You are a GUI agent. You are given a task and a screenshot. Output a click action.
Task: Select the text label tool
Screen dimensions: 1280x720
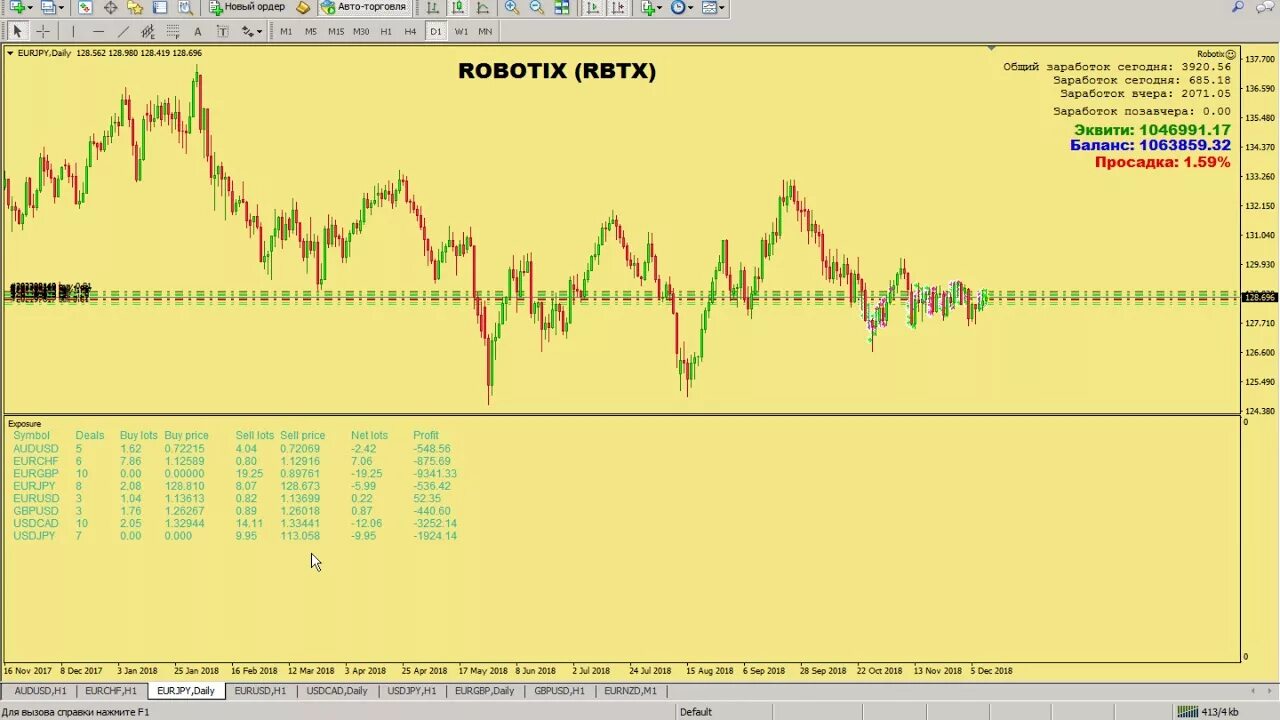pos(222,31)
